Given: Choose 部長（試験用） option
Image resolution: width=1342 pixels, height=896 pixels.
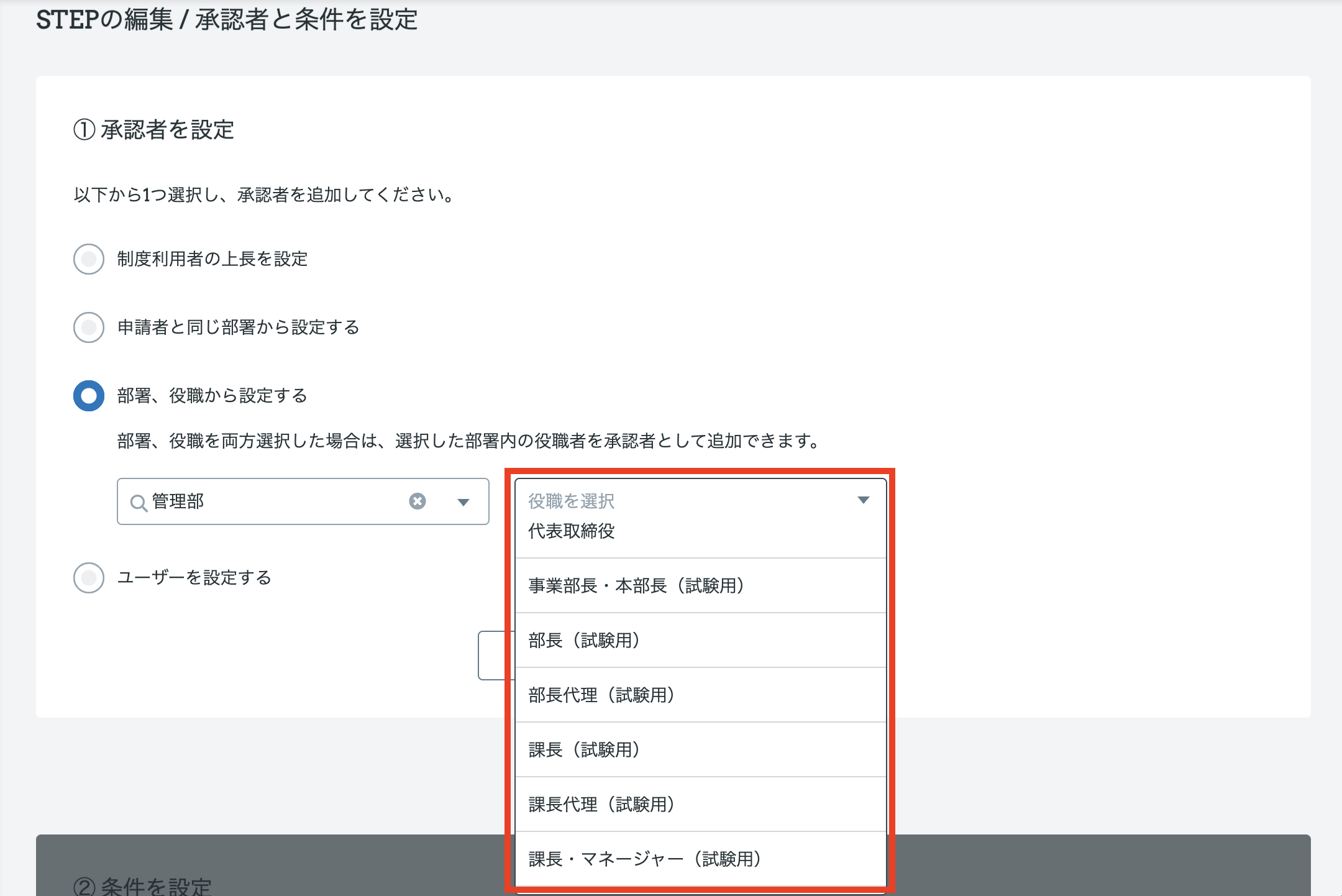Looking at the screenshot, I should coord(700,641).
